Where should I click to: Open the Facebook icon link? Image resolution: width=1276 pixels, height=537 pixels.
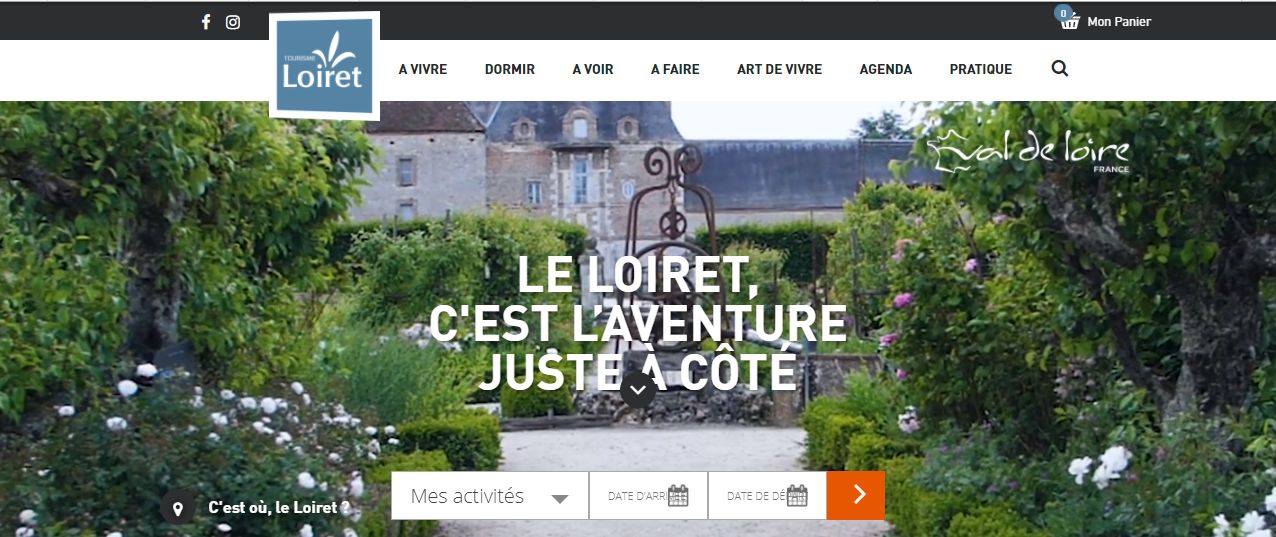[x=206, y=22]
